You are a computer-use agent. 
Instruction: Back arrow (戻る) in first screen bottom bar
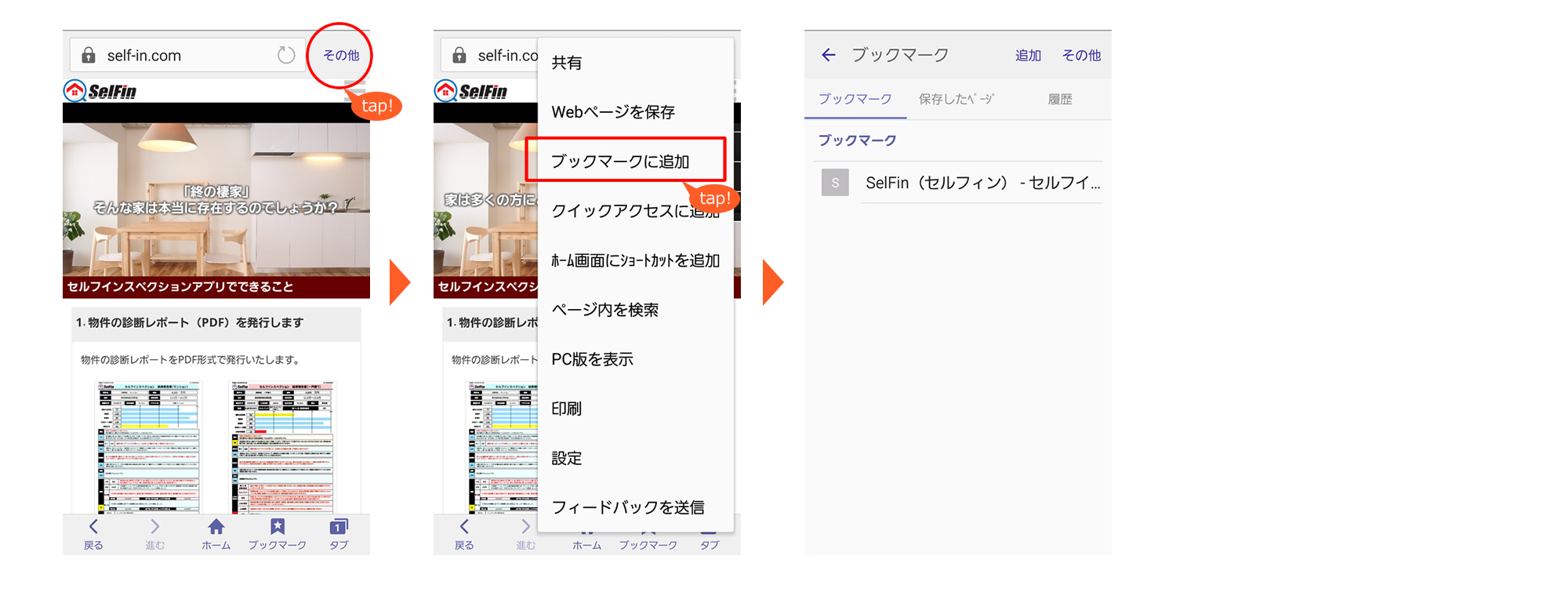click(93, 534)
